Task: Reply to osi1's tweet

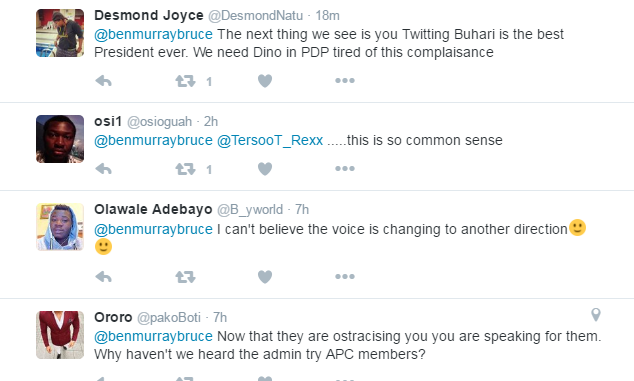Action: coord(104,169)
